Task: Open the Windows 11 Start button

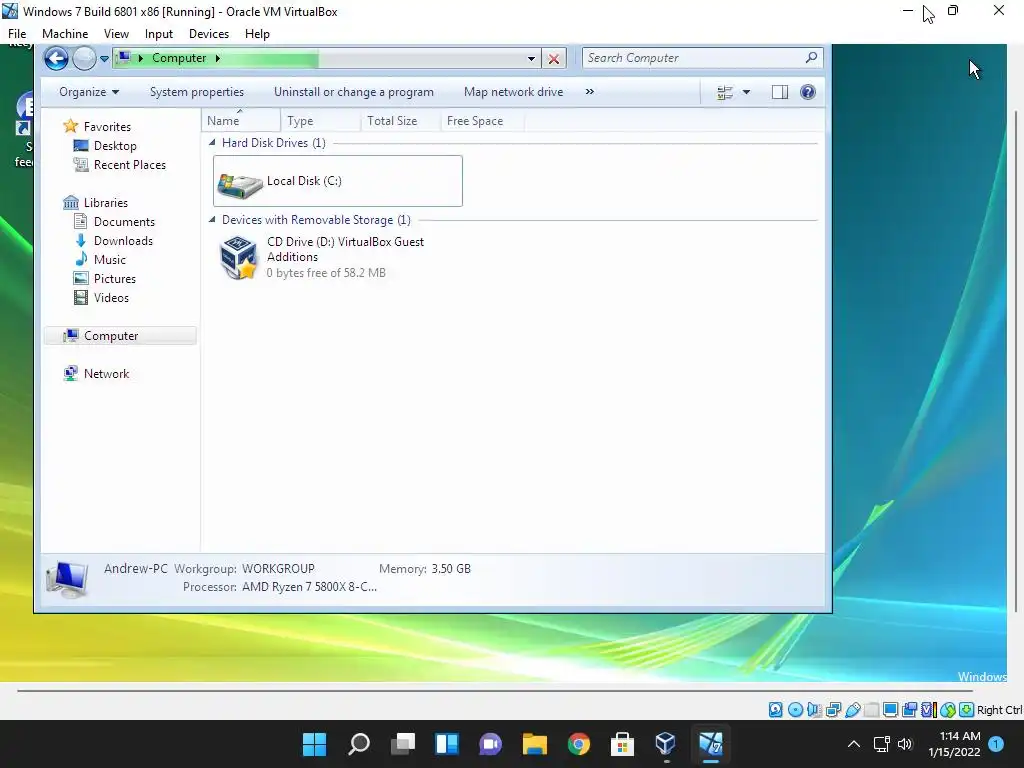Action: pyautogui.click(x=314, y=744)
